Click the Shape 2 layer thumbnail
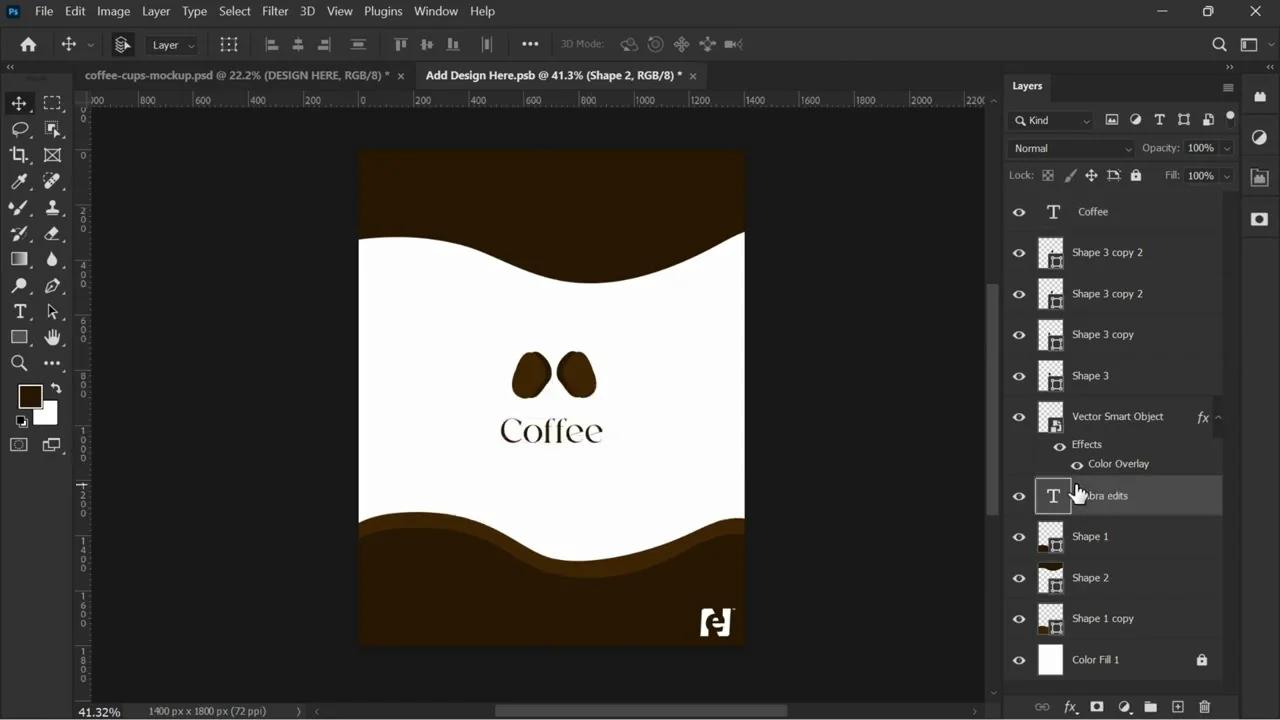 [x=1051, y=578]
